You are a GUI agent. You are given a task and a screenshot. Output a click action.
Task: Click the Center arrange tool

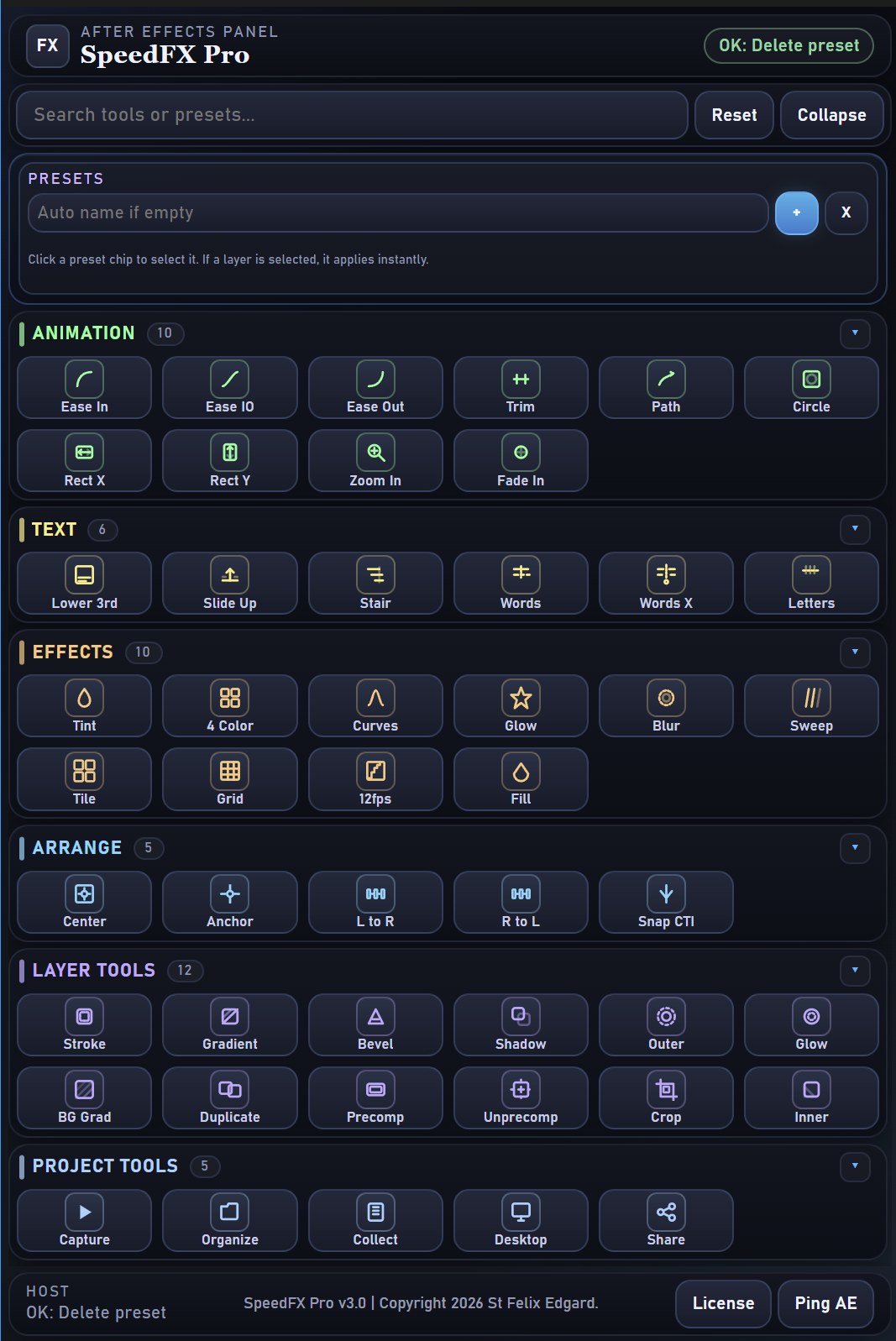[84, 902]
